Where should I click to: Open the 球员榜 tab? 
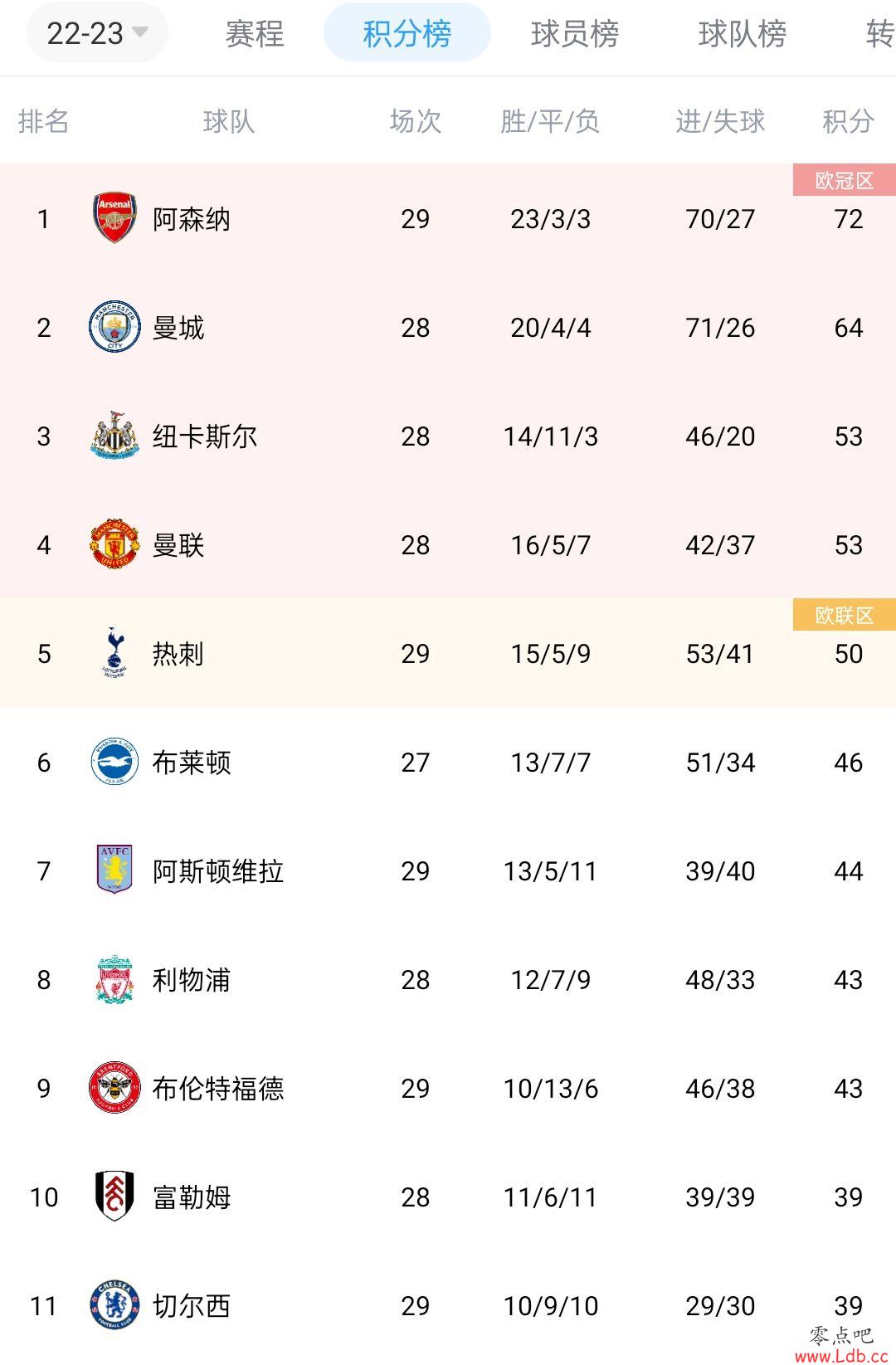575,34
